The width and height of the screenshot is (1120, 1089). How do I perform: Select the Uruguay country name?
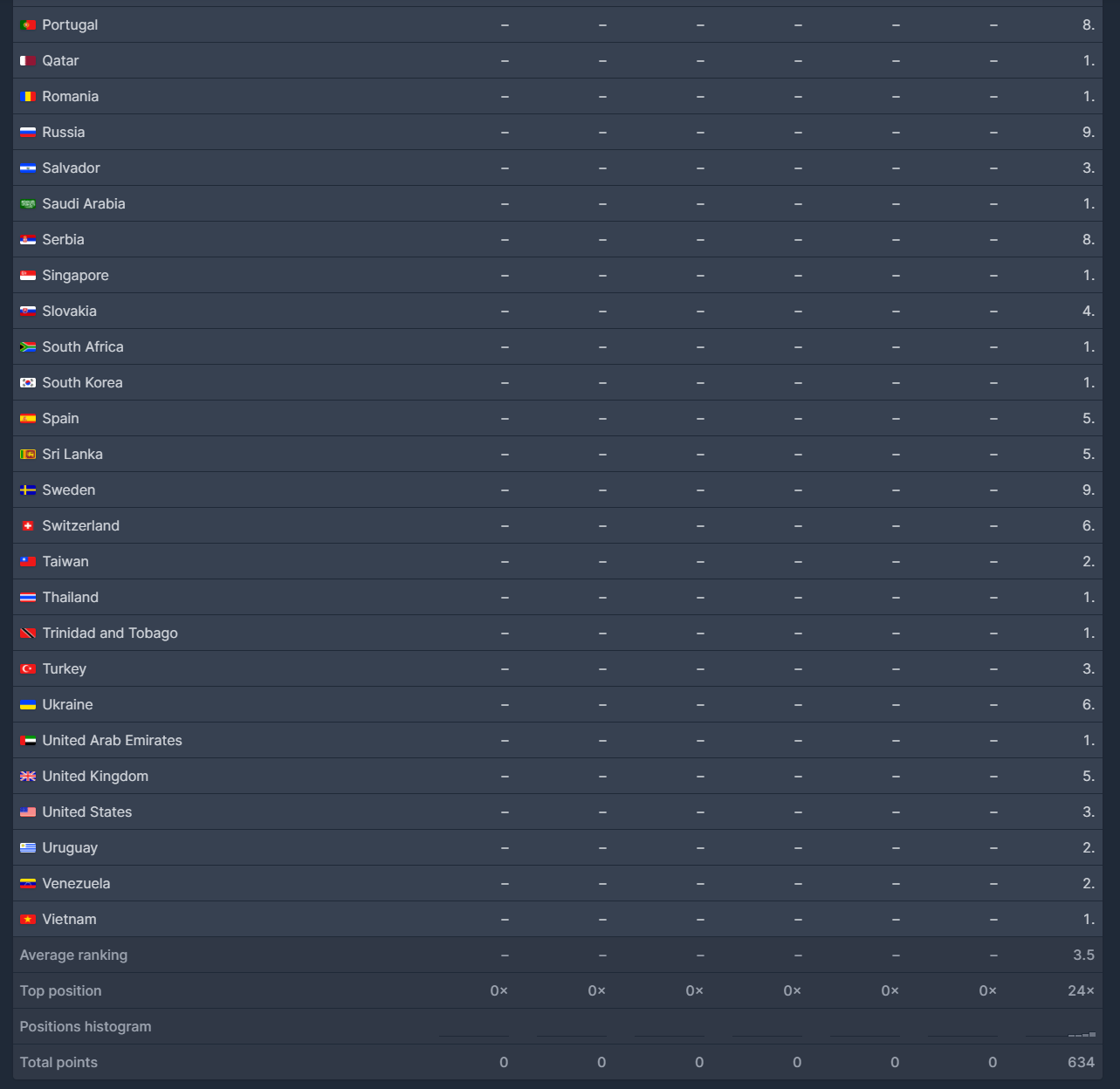[x=70, y=848]
